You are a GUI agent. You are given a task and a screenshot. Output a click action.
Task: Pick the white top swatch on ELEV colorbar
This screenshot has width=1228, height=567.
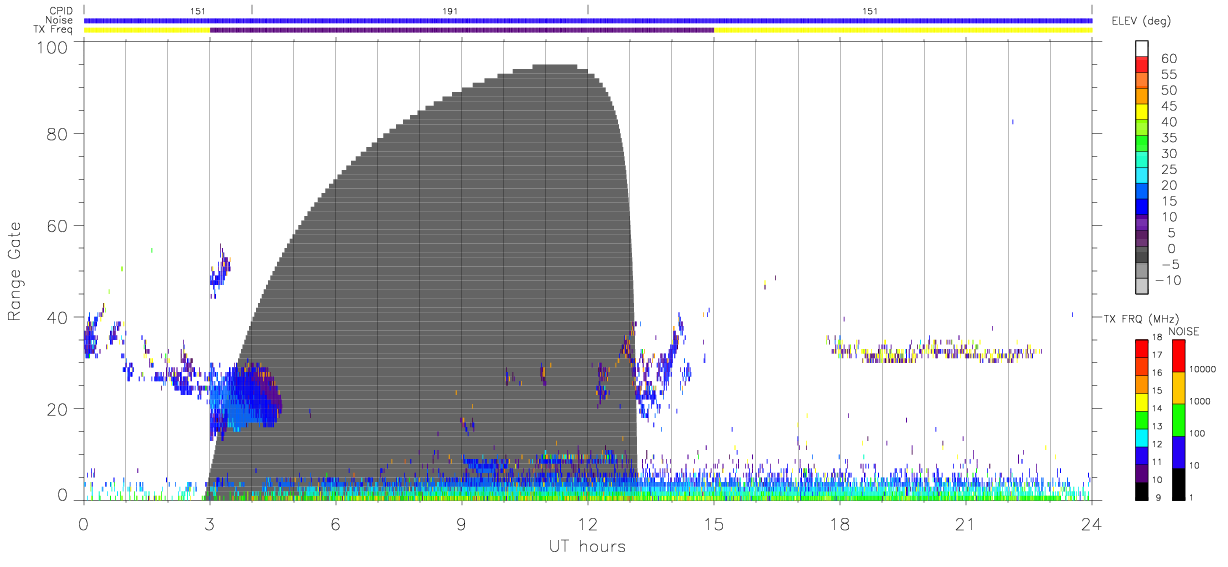tap(1141, 48)
